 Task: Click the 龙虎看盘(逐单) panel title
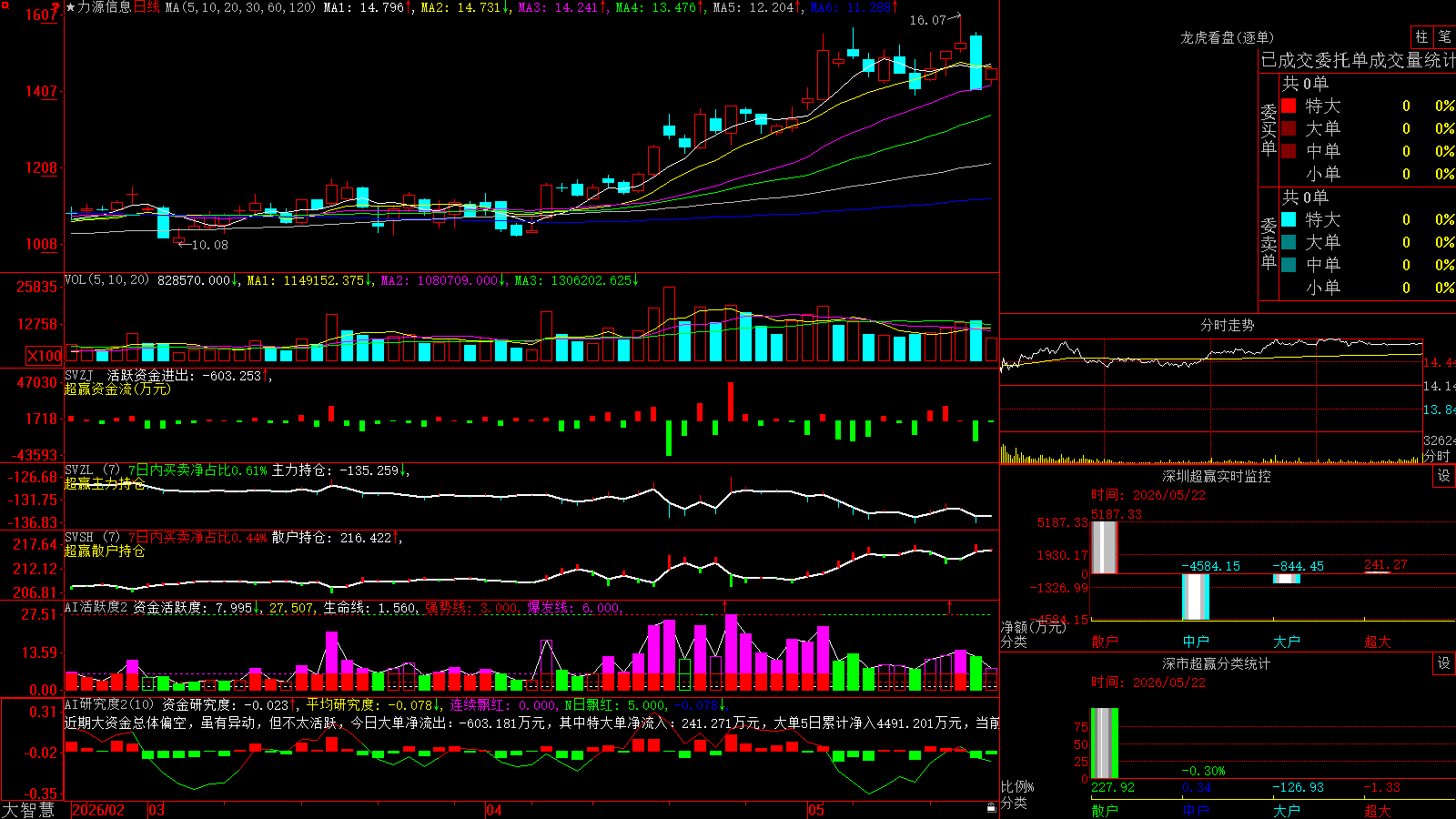click(x=1227, y=37)
